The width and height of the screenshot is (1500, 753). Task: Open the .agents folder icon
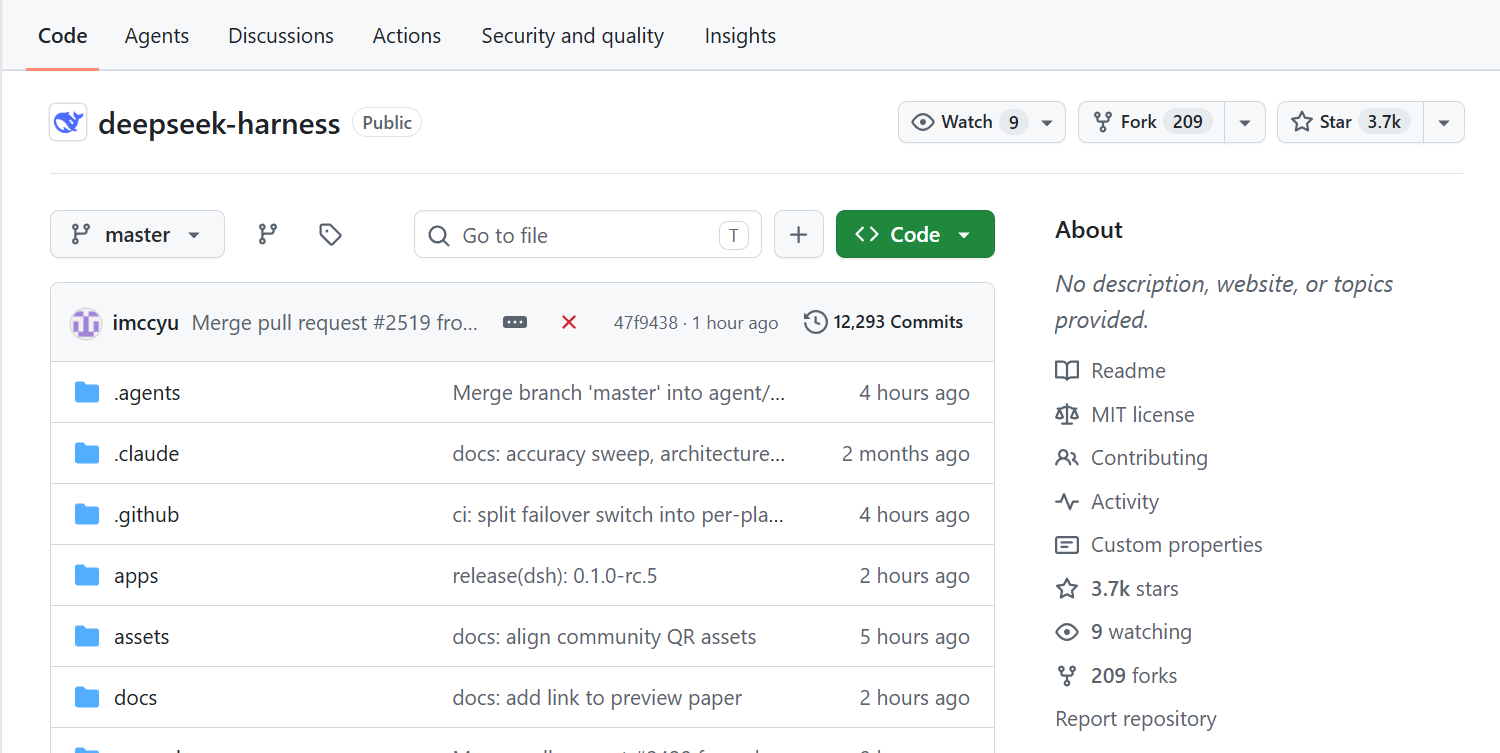[x=87, y=392]
